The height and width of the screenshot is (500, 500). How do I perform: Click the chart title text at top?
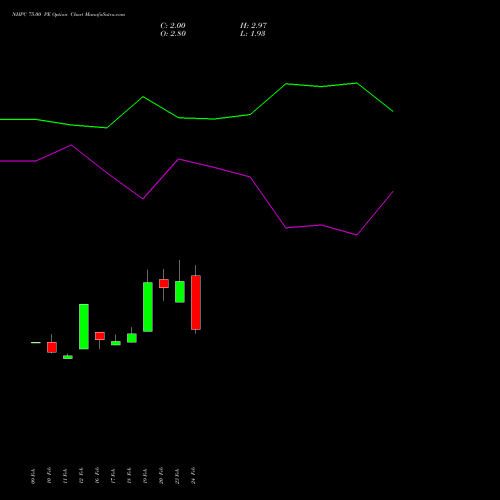(68, 15)
